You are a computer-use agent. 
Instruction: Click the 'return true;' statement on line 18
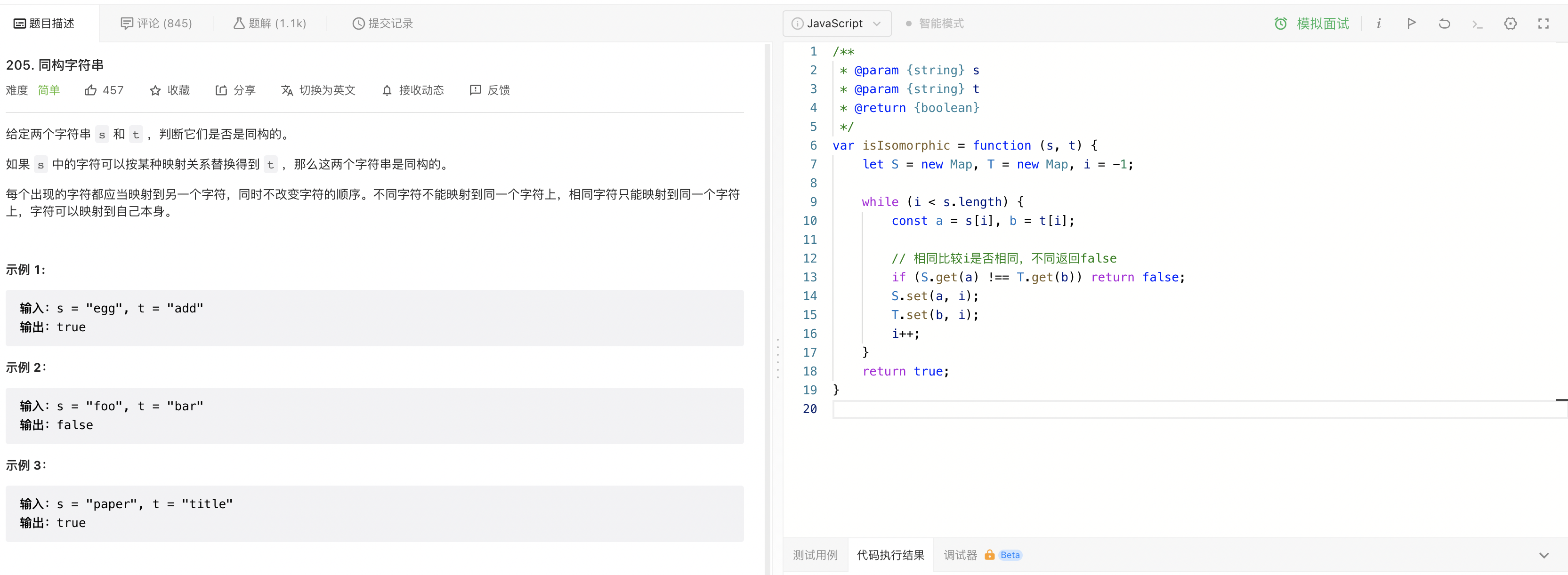[x=905, y=371]
